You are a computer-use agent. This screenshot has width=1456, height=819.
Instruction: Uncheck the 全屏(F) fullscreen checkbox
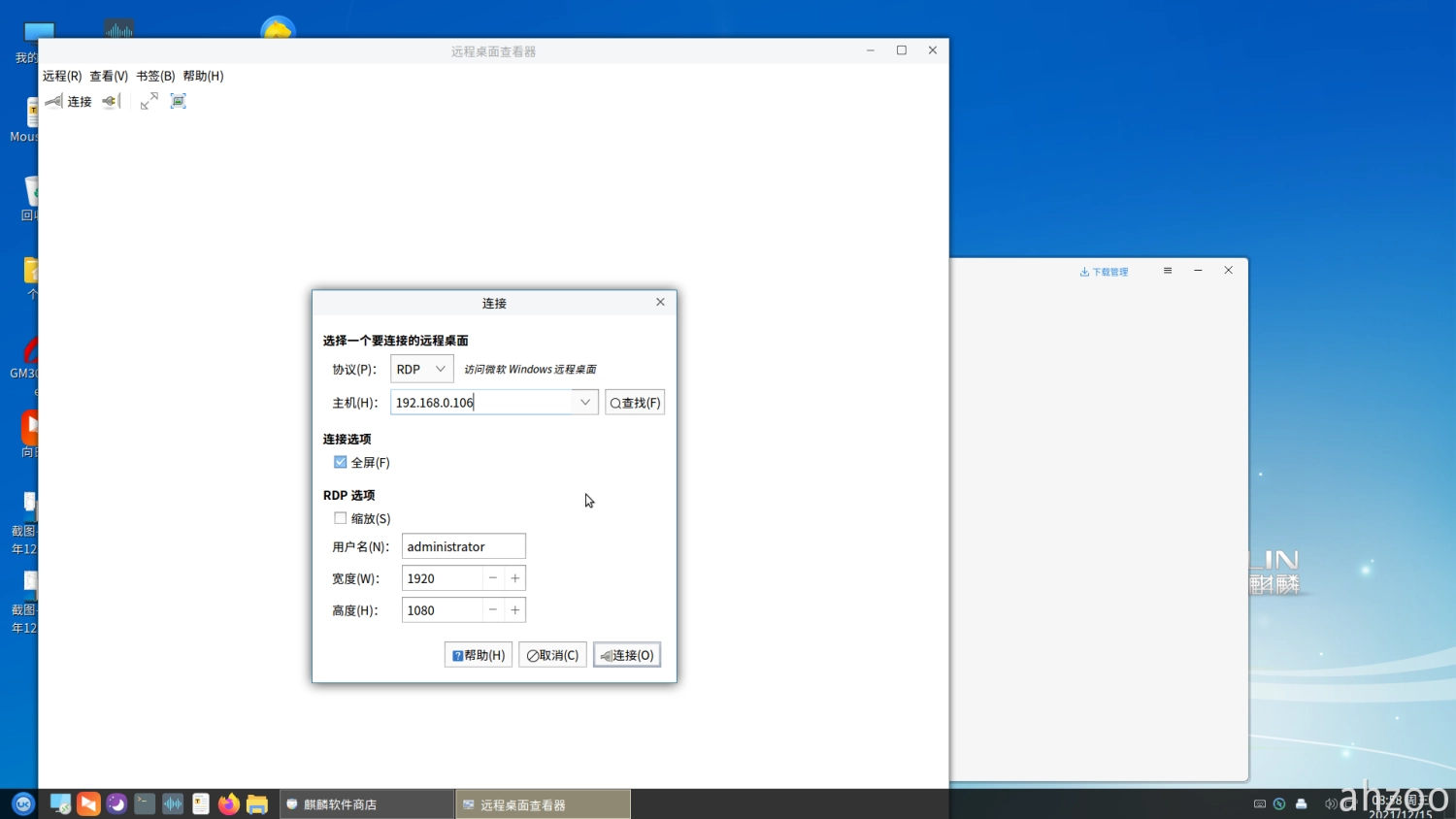(341, 462)
